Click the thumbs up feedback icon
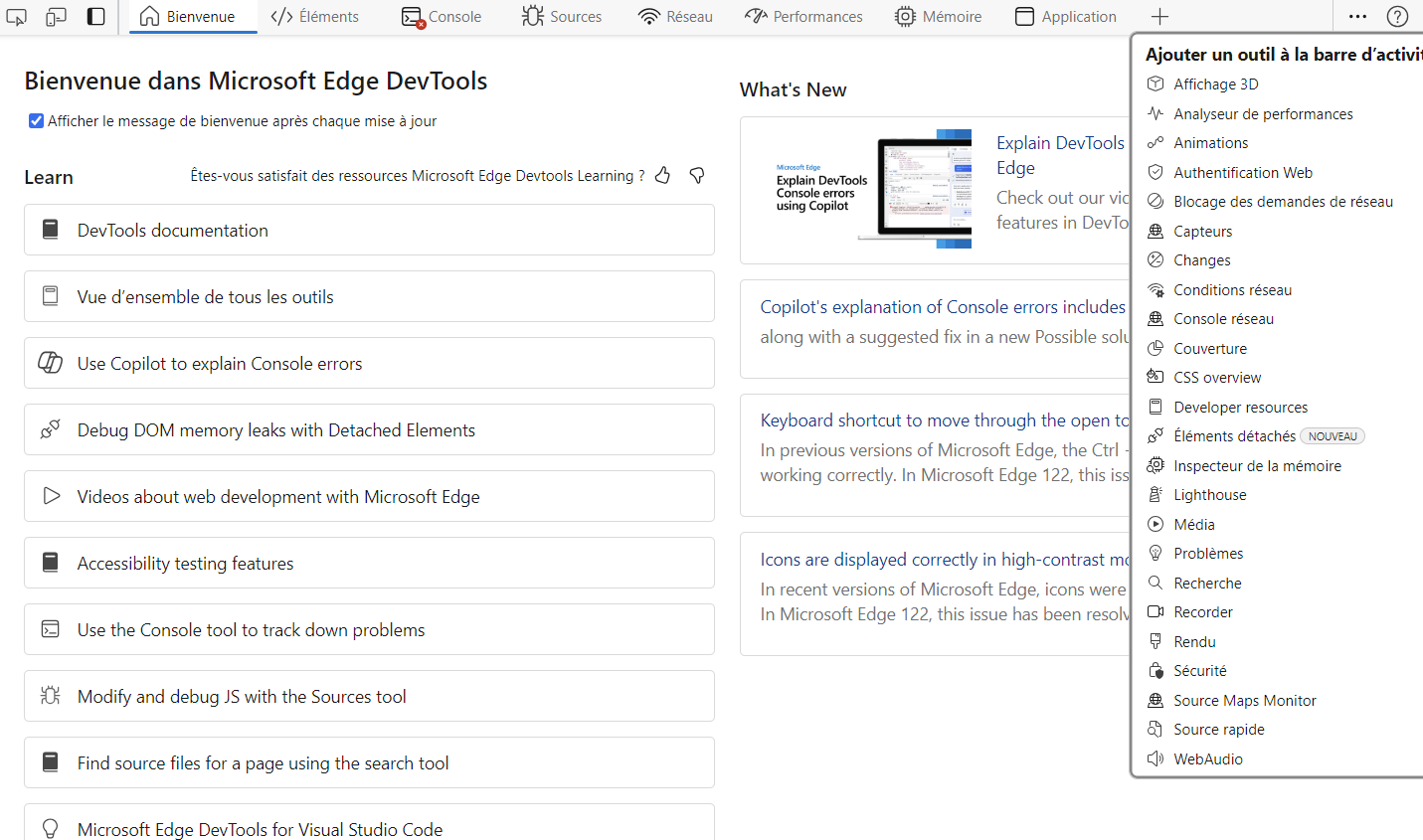 pyautogui.click(x=663, y=176)
